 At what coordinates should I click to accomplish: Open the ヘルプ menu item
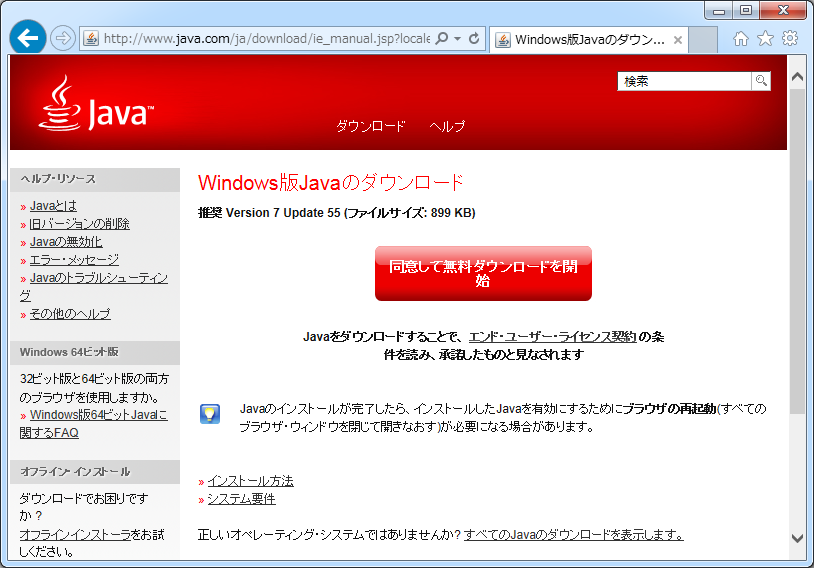click(x=447, y=126)
